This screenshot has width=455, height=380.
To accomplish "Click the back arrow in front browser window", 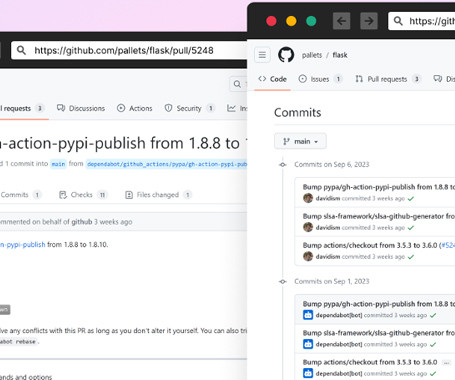I will [341, 21].
